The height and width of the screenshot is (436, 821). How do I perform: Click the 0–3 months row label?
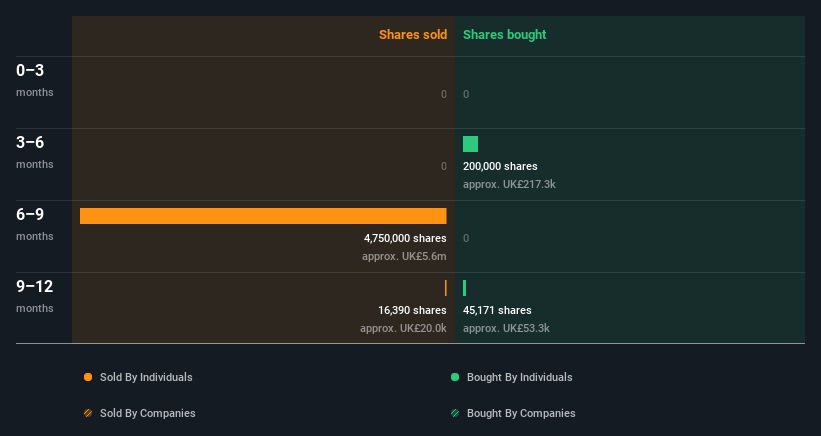35,80
